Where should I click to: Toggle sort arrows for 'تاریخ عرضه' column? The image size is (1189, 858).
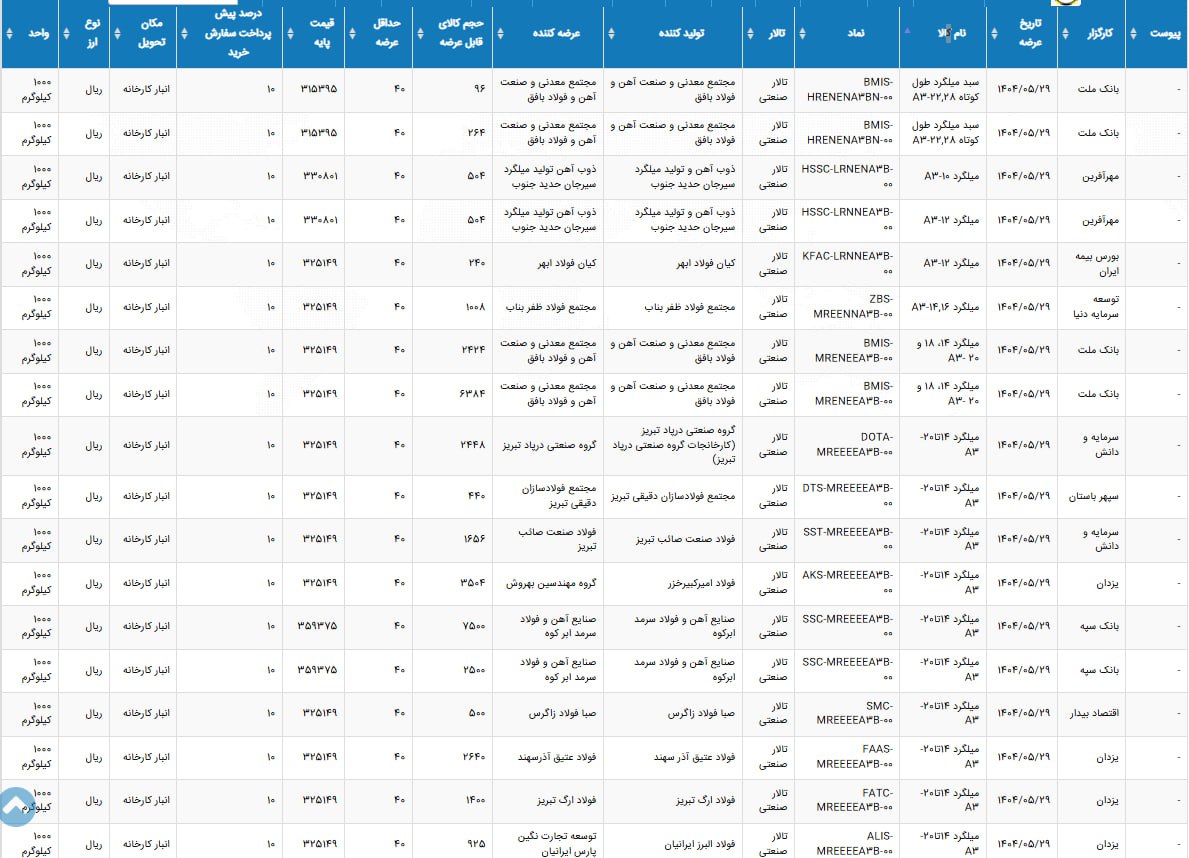(x=994, y=33)
